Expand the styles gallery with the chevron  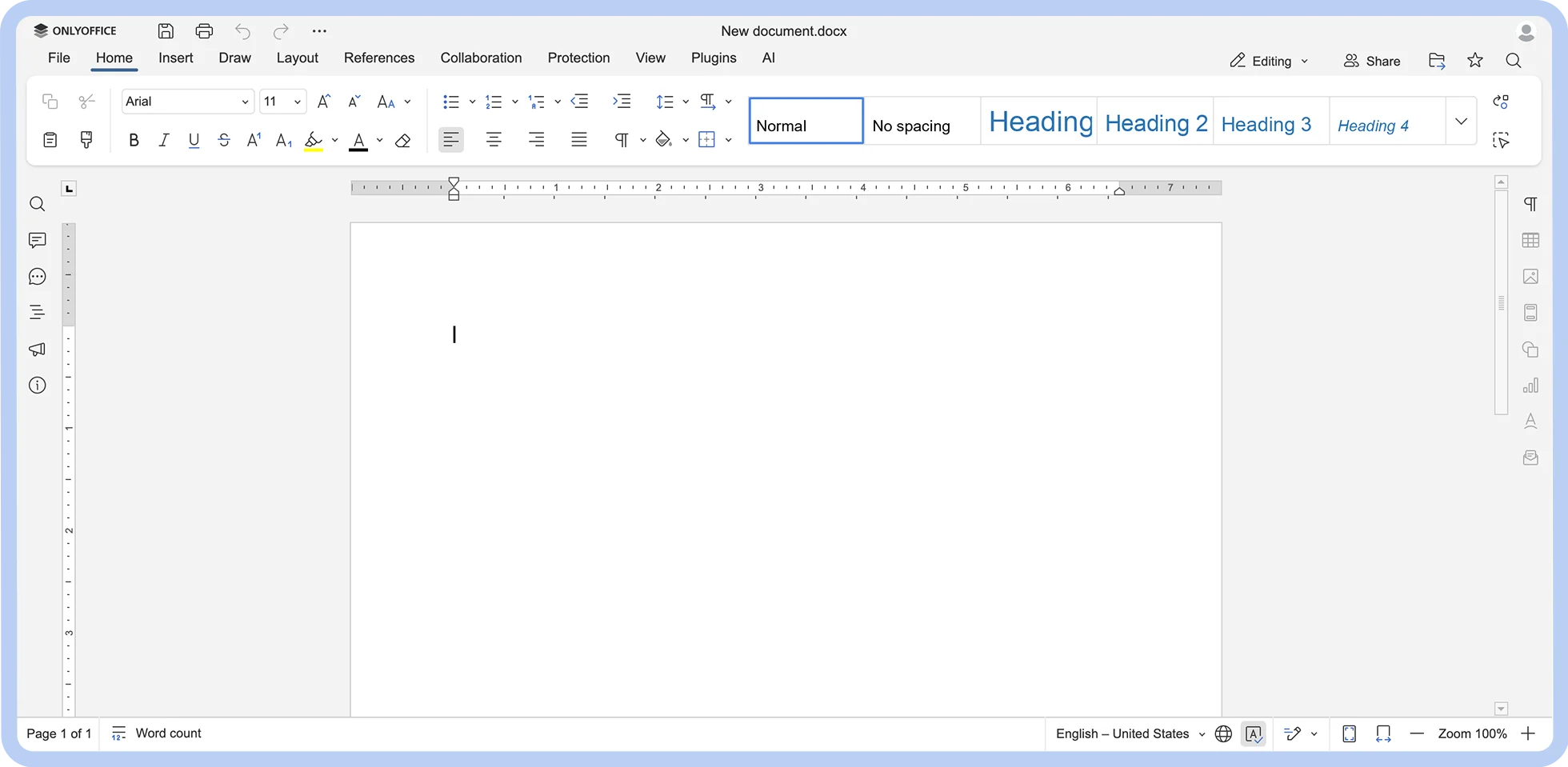click(1461, 121)
